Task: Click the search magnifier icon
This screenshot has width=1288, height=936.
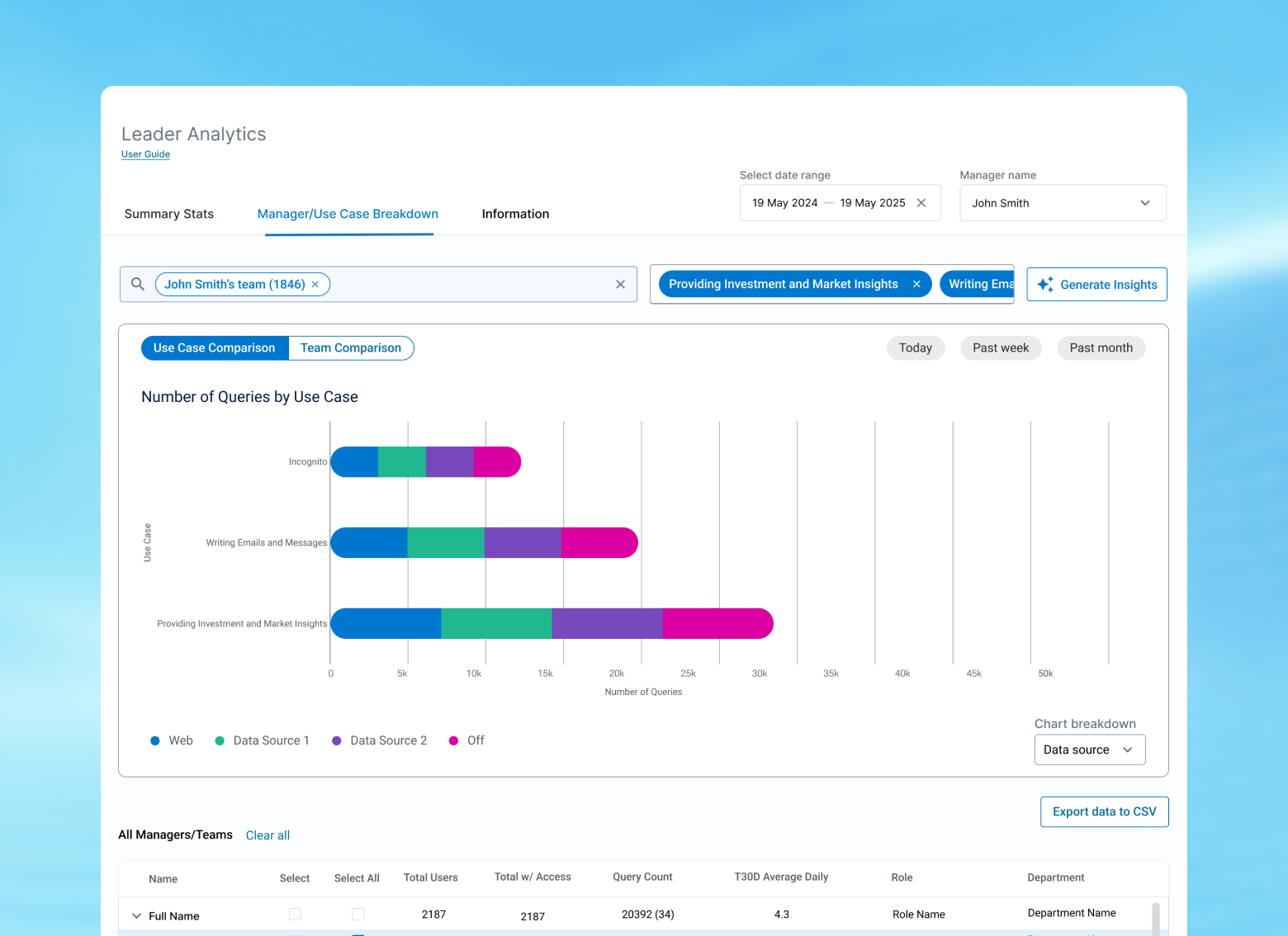Action: pos(138,284)
